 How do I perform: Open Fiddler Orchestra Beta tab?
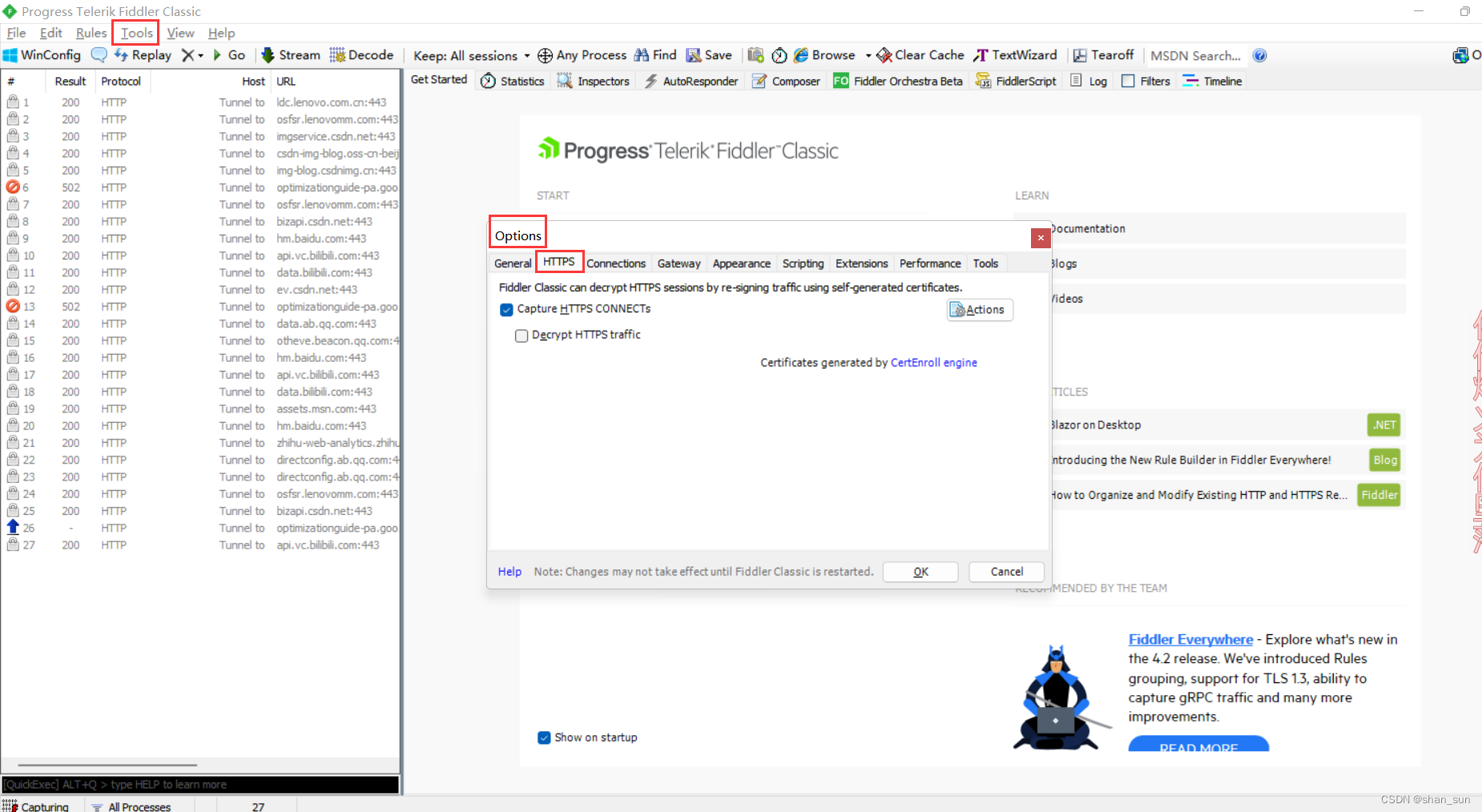pyautogui.click(x=898, y=81)
